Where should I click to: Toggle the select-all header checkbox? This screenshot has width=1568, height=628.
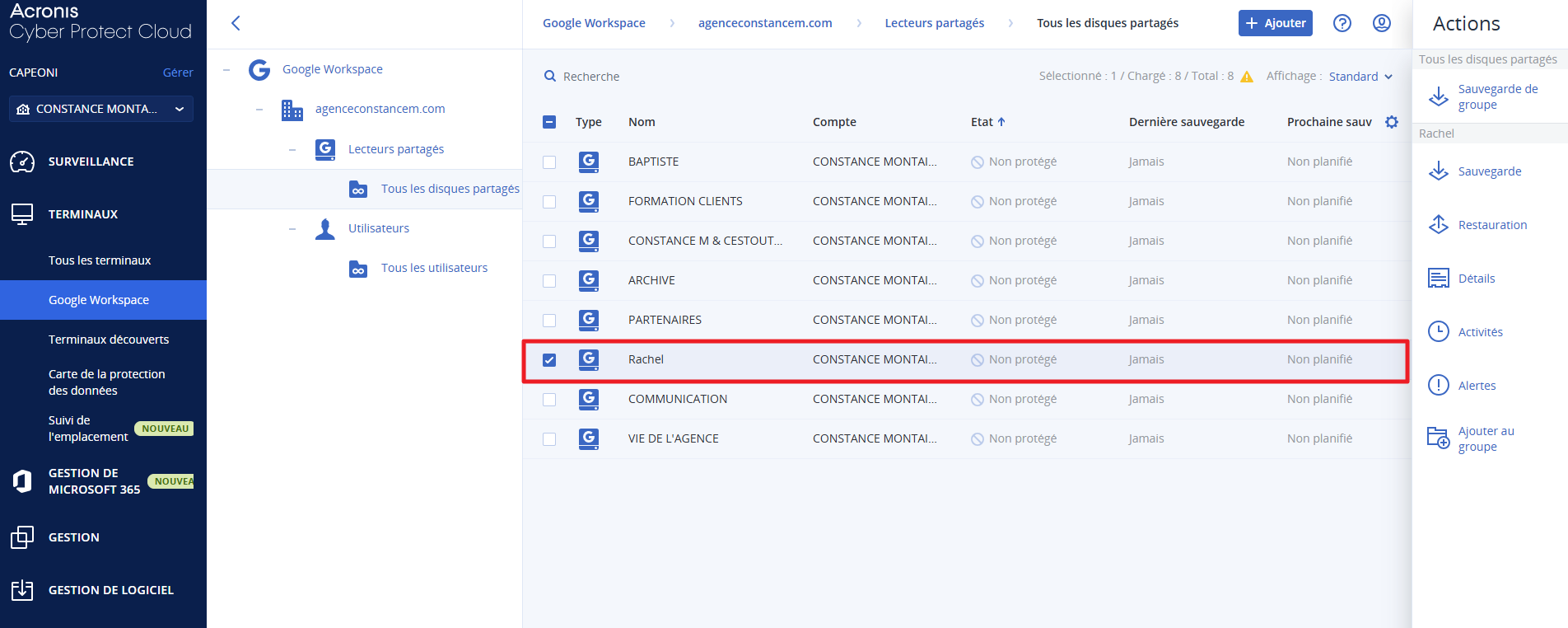coord(549,122)
